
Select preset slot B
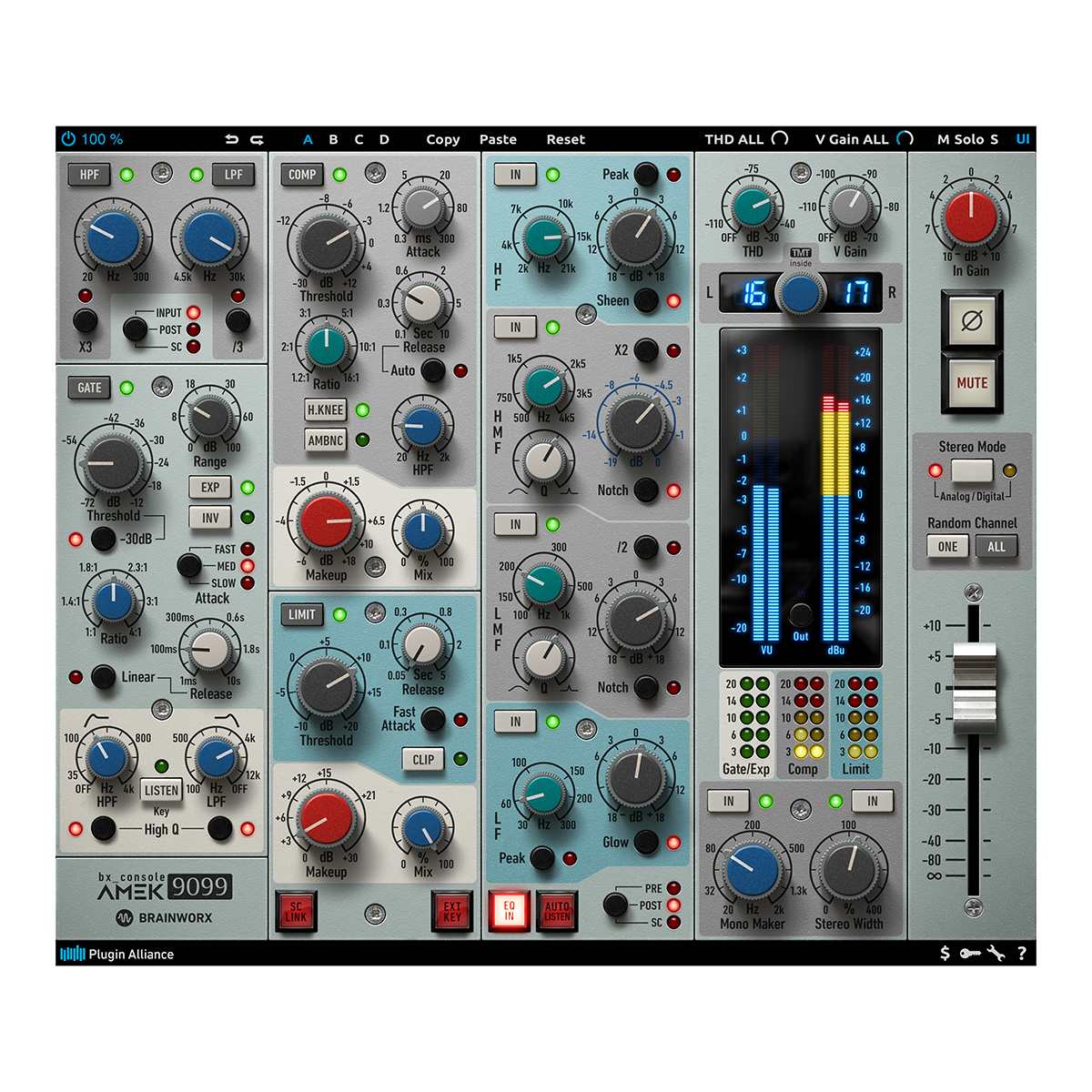[333, 139]
